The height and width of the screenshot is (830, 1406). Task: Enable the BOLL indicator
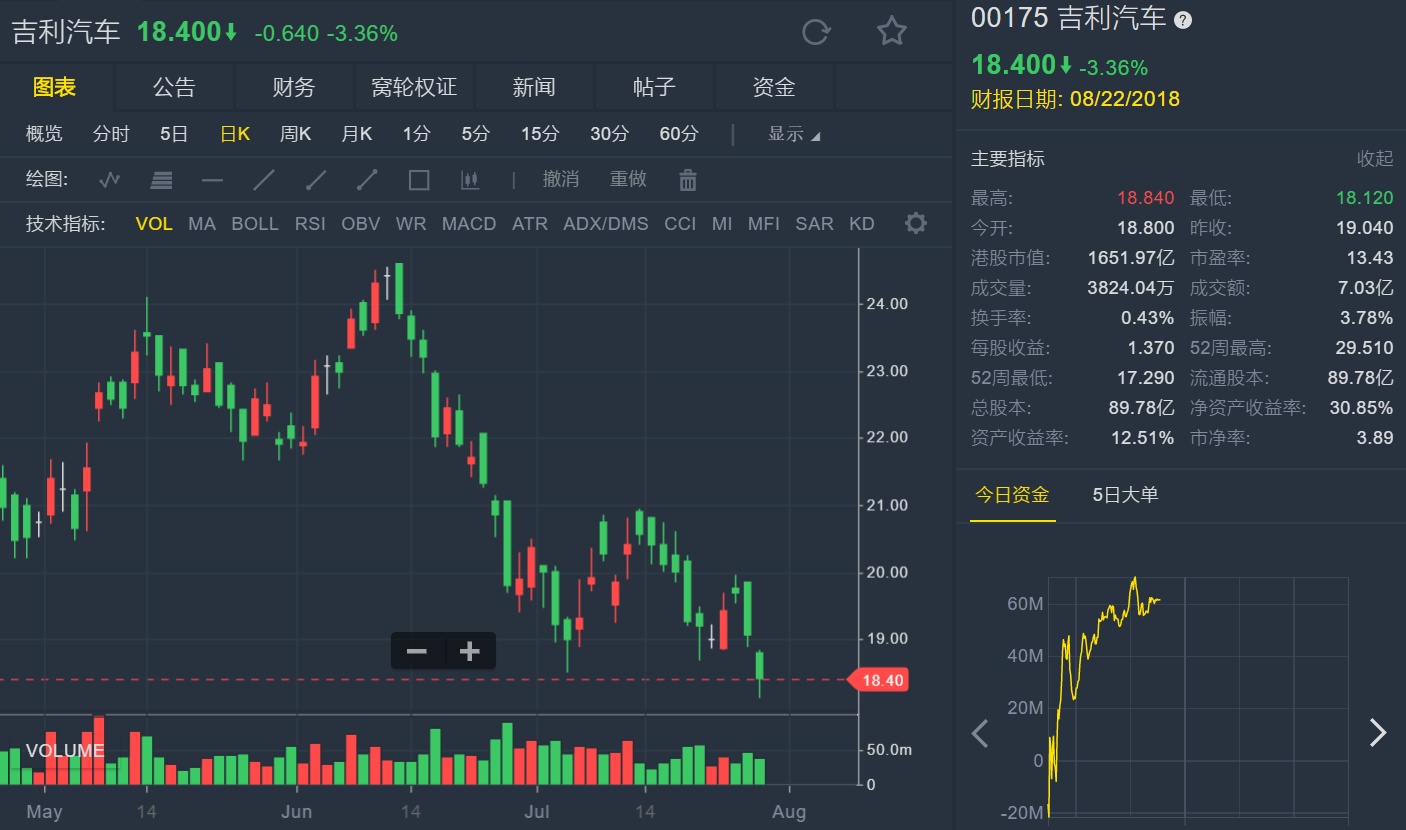click(x=255, y=224)
